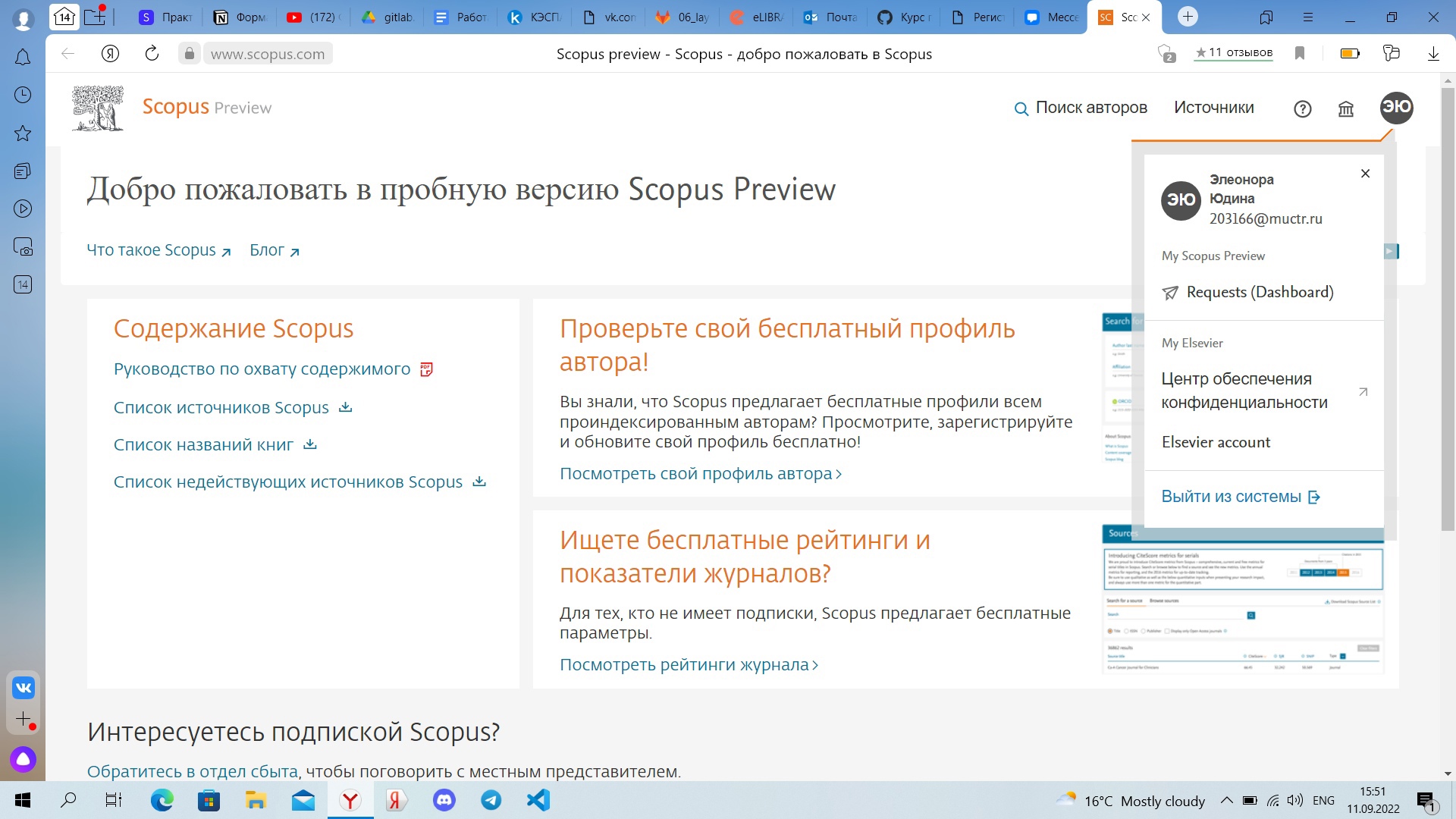Download Список источников Scopus
This screenshot has width=1456, height=819.
(x=233, y=407)
